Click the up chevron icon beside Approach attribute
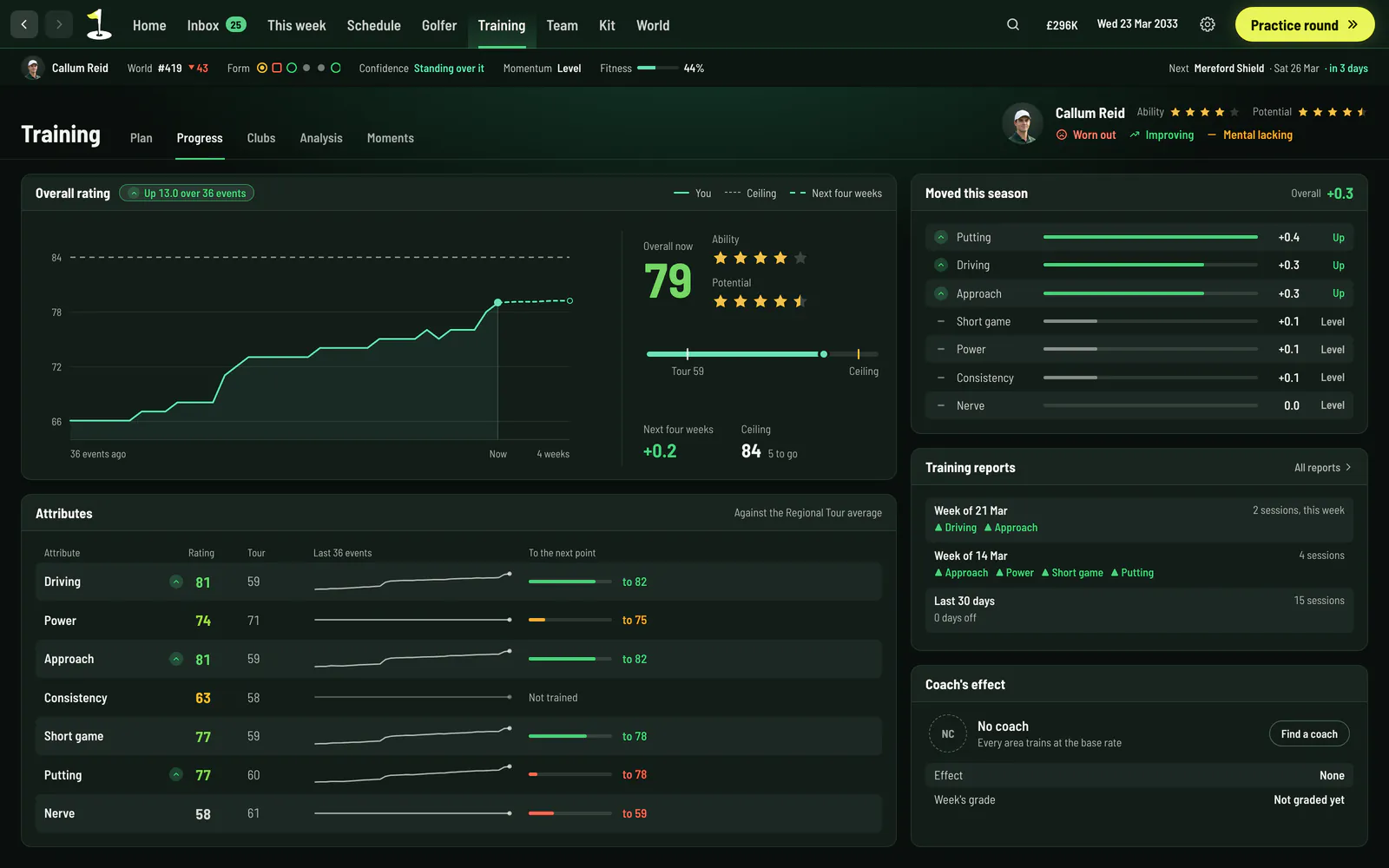Viewport: 1389px width, 868px height. click(176, 659)
